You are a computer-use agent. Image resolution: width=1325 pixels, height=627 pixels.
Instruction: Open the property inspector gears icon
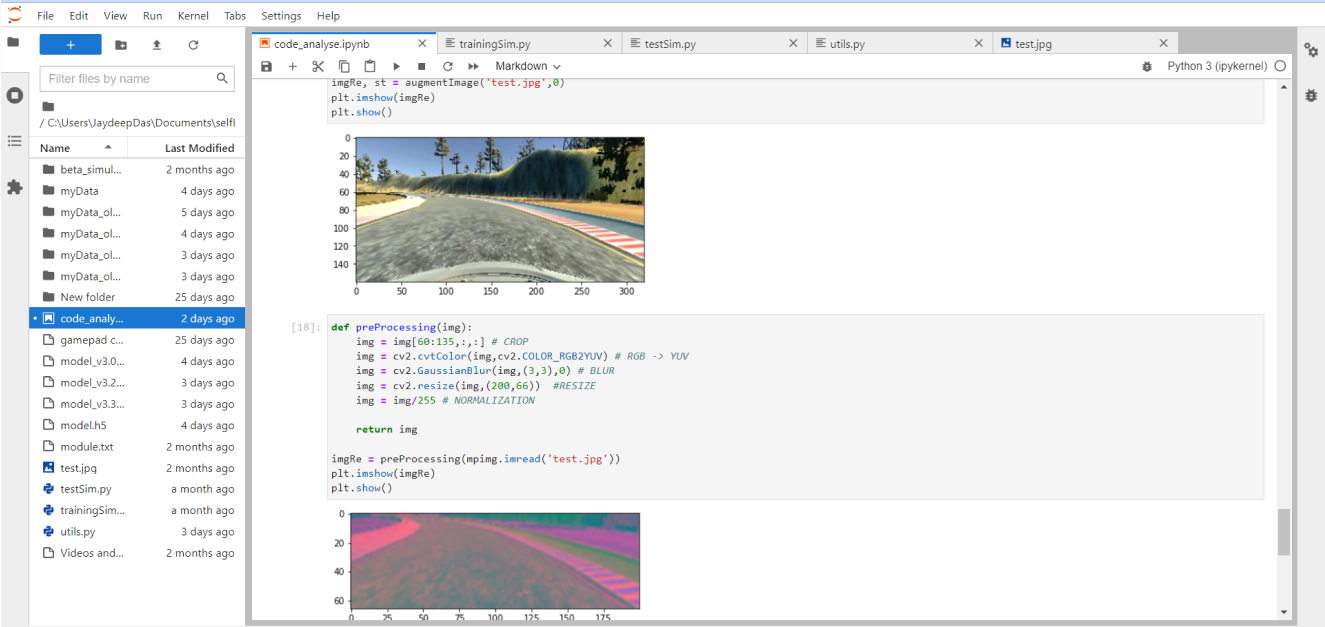1311,50
